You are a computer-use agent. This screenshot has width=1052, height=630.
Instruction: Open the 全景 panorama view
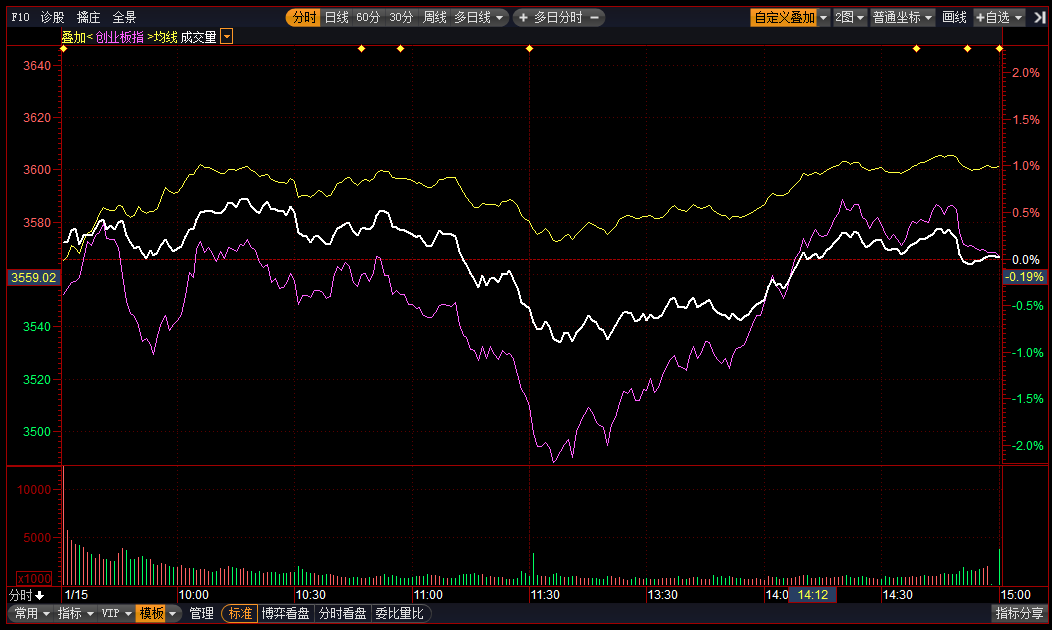124,17
